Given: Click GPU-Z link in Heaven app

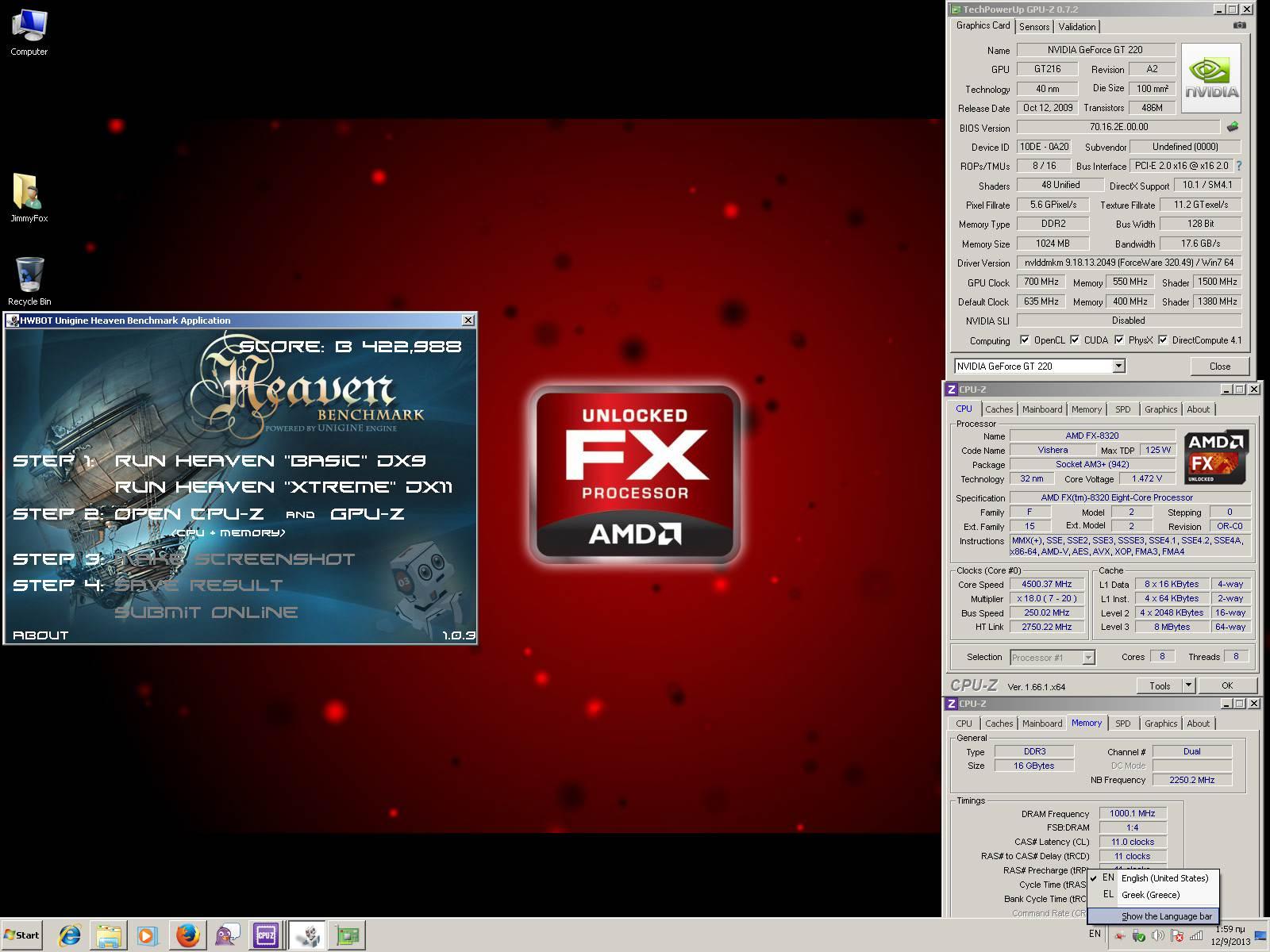Looking at the screenshot, I should point(368,514).
